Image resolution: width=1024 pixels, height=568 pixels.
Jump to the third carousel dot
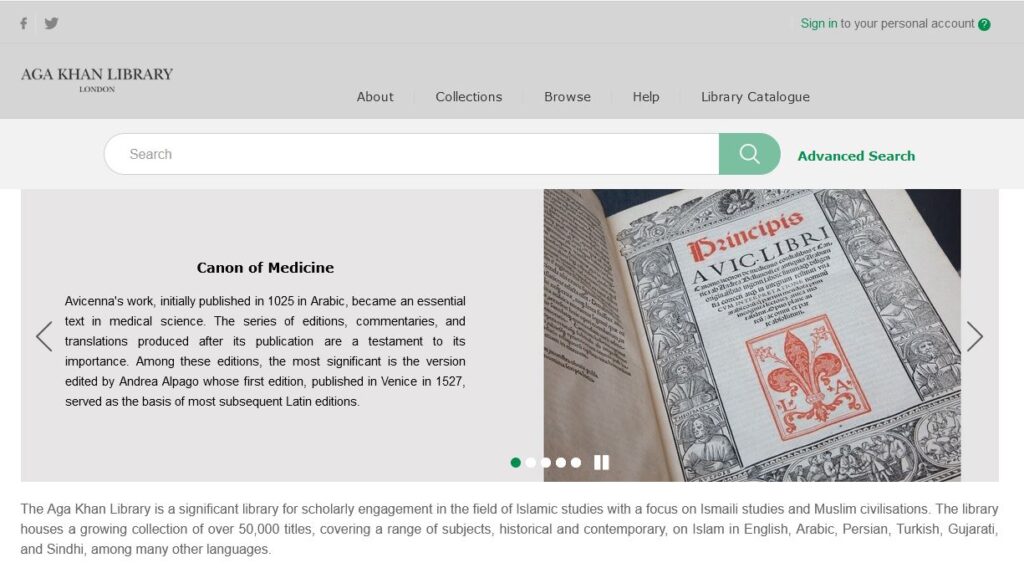(545, 462)
